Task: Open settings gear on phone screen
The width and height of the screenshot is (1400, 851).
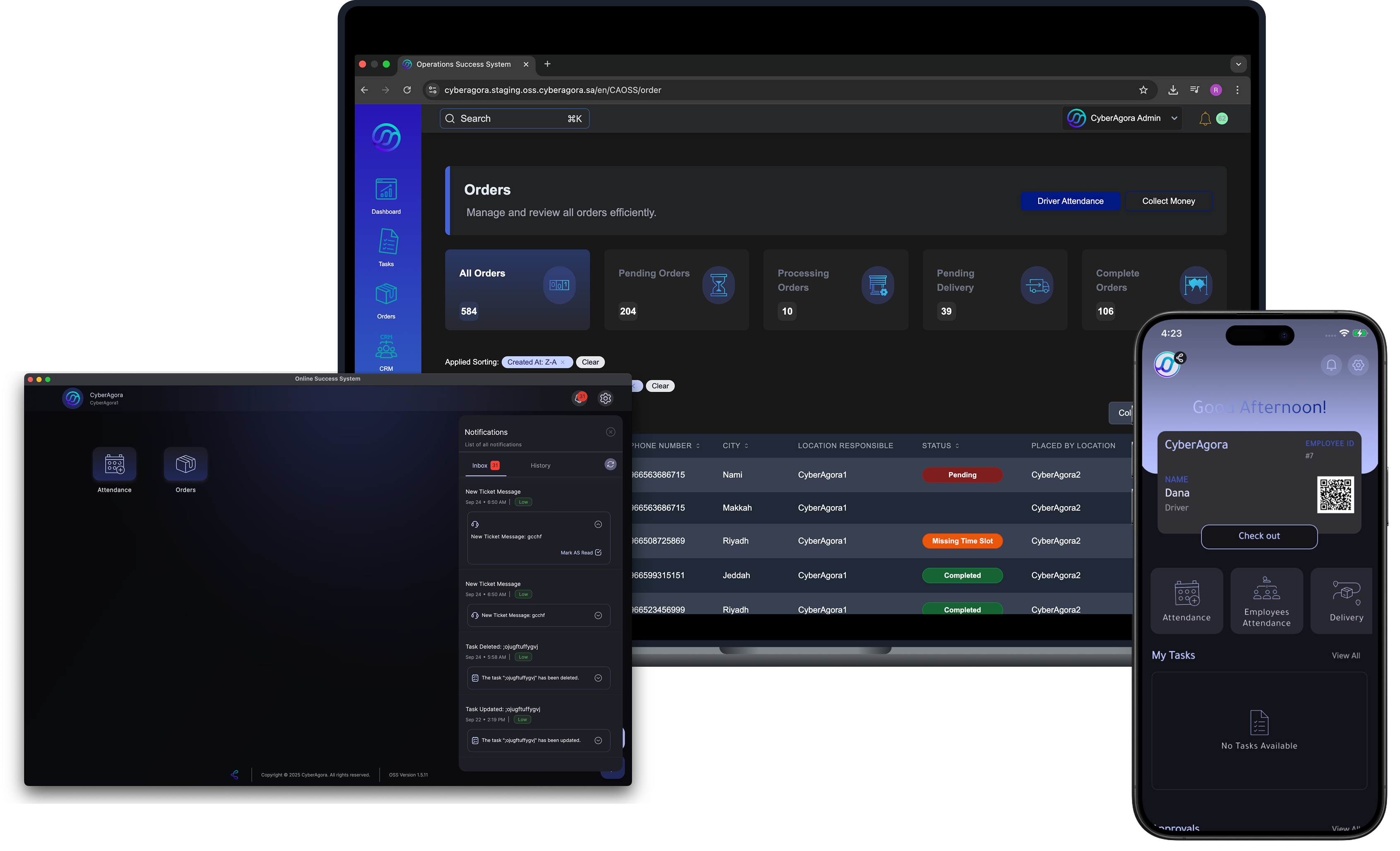Action: point(1358,365)
